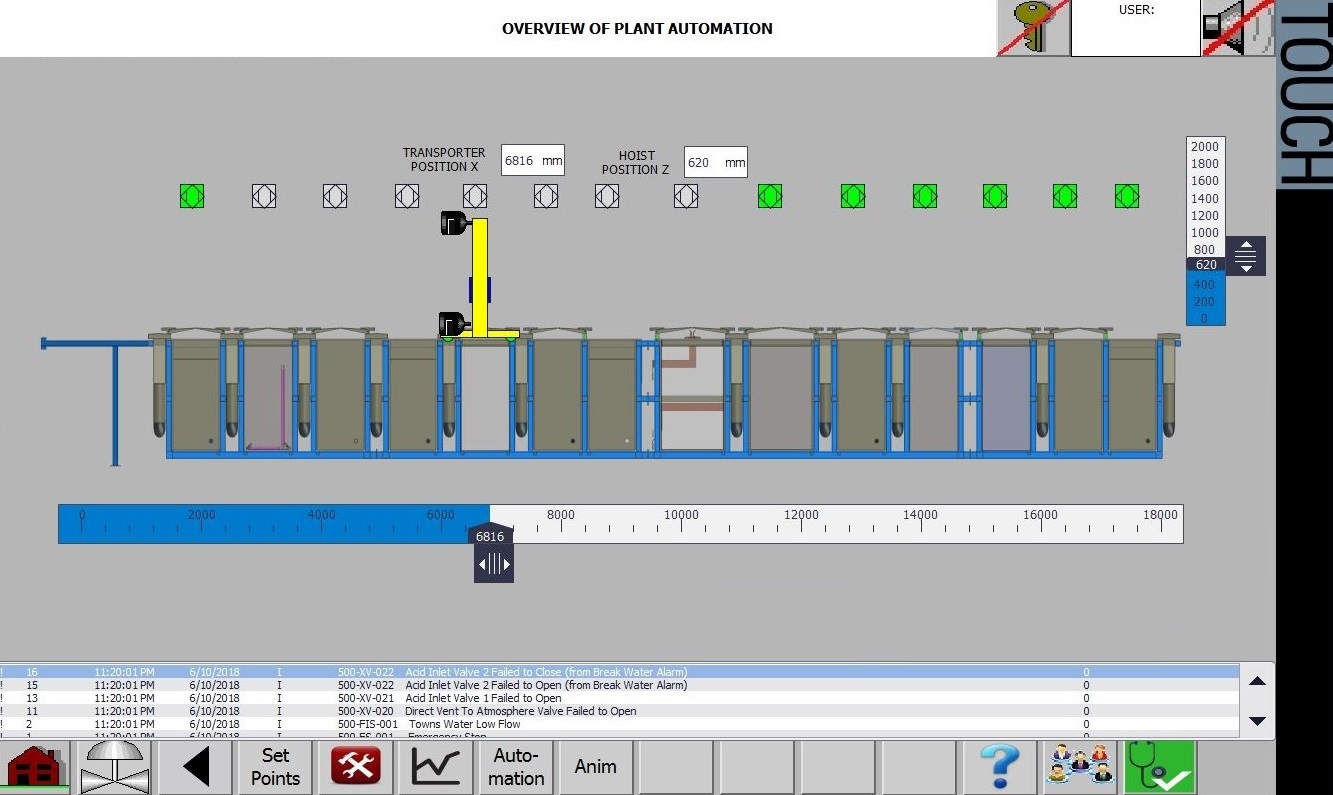1333x795 pixels.
Task: Toggle the last green position indicator
Action: [x=1127, y=196]
